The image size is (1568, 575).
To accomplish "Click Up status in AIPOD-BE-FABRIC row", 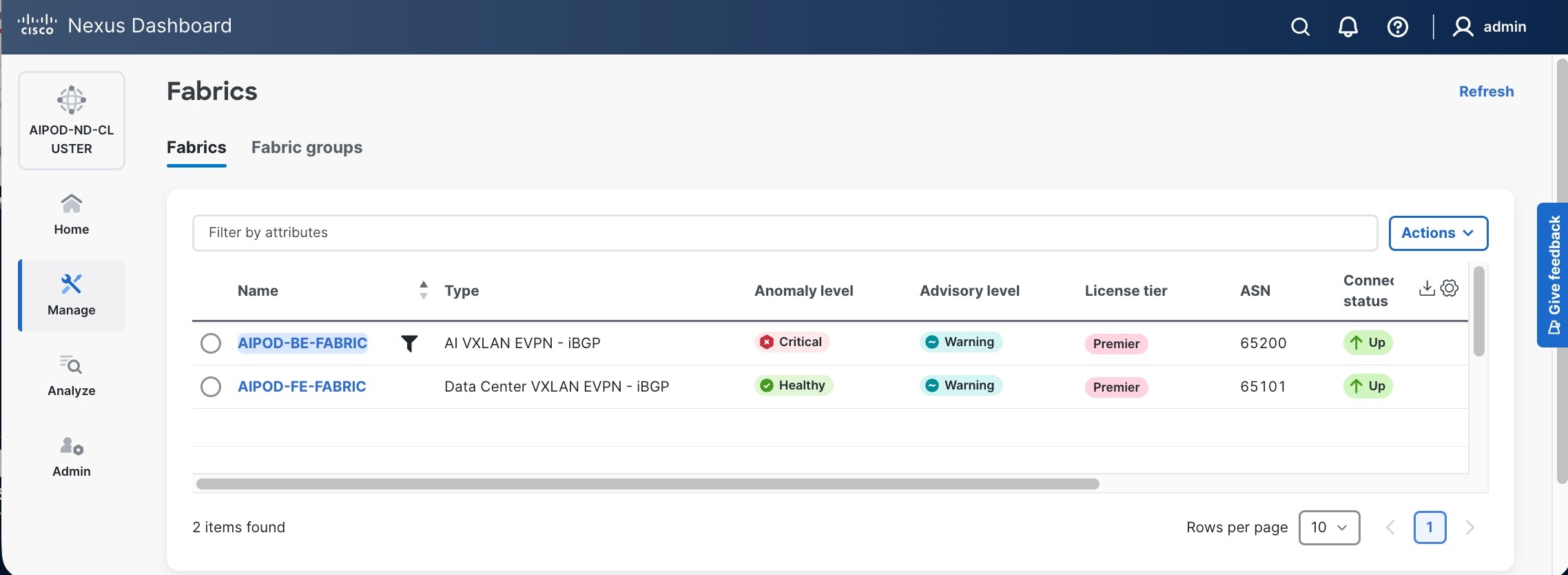I will pyautogui.click(x=1368, y=343).
